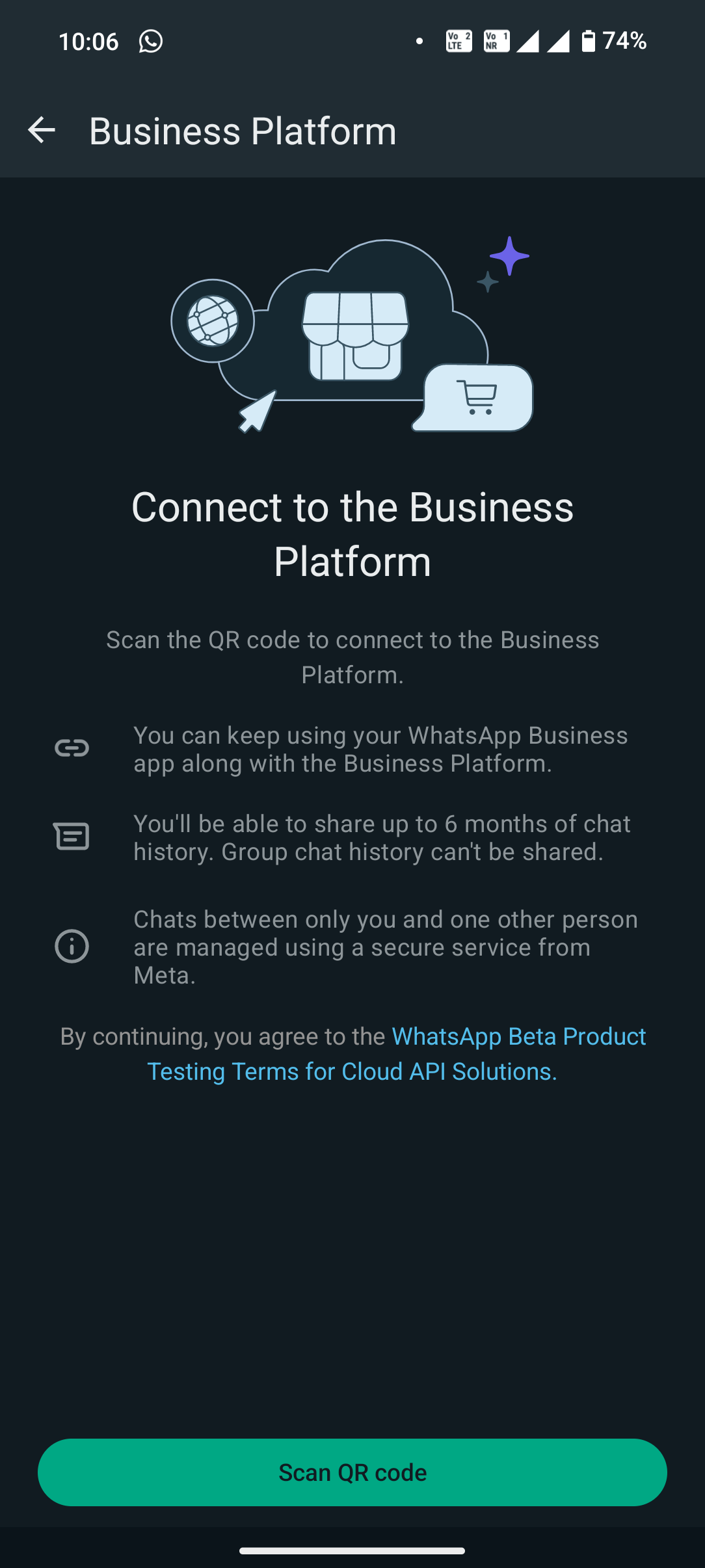
Task: Tap the Vo LTE SIM 2 indicator
Action: pos(459,41)
